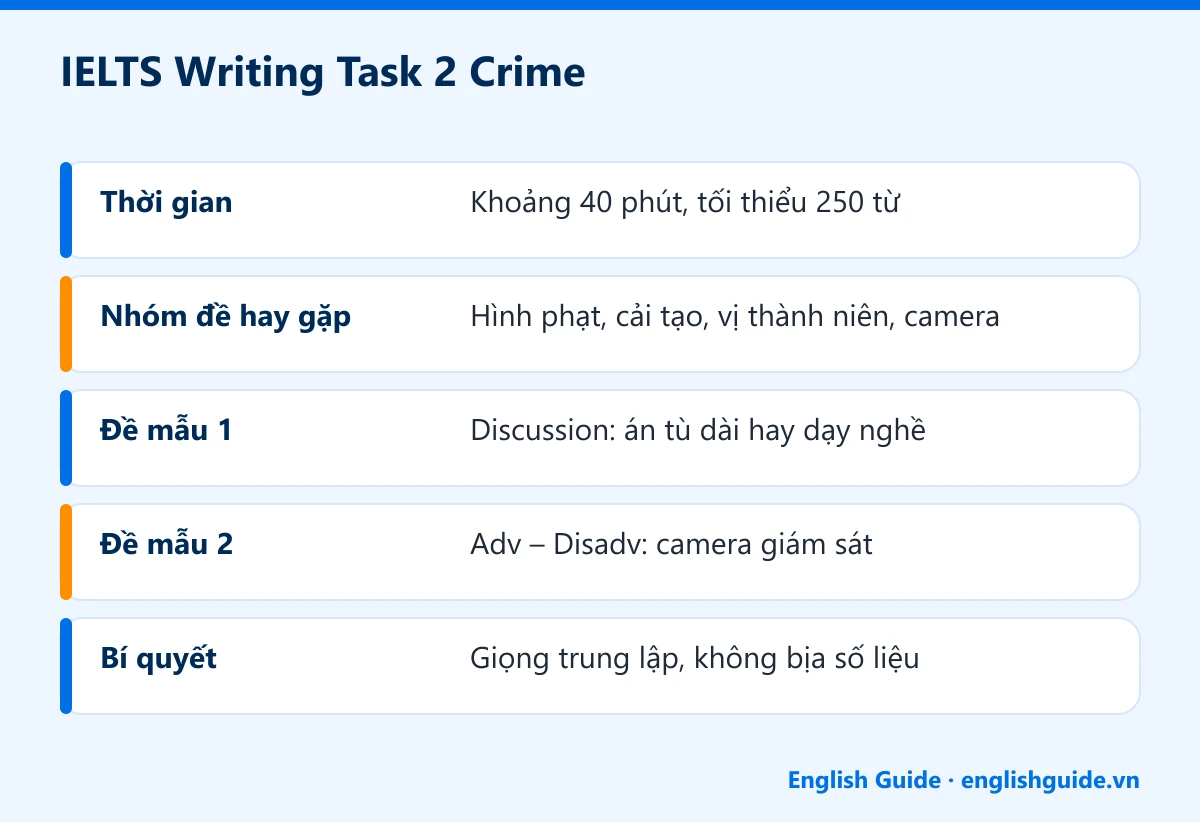Click the title IELTS Writing Task 2 Crime
Viewport: 1200px width, 822px height.
point(323,74)
